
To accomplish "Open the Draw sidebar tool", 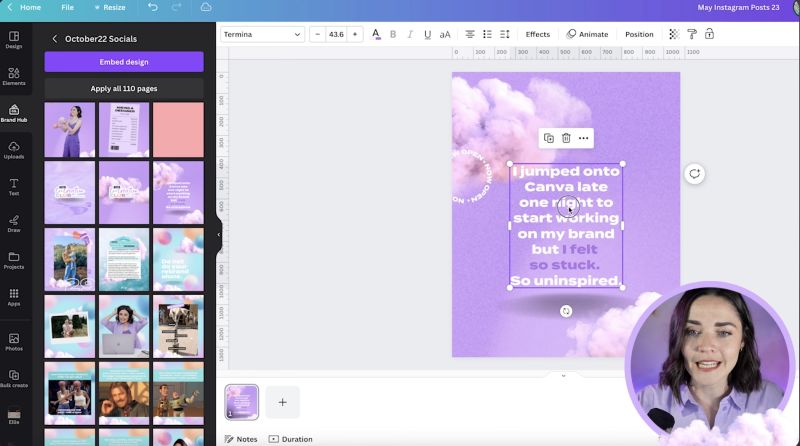I will tap(14, 224).
